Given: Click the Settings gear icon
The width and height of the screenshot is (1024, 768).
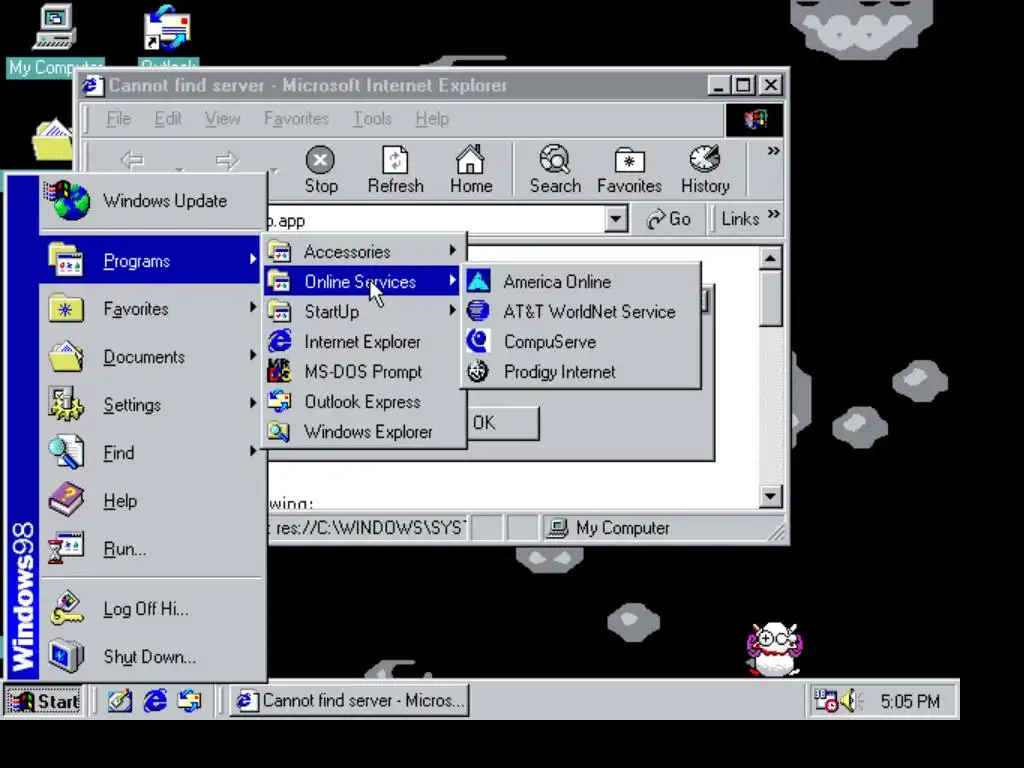Looking at the screenshot, I should coord(66,404).
